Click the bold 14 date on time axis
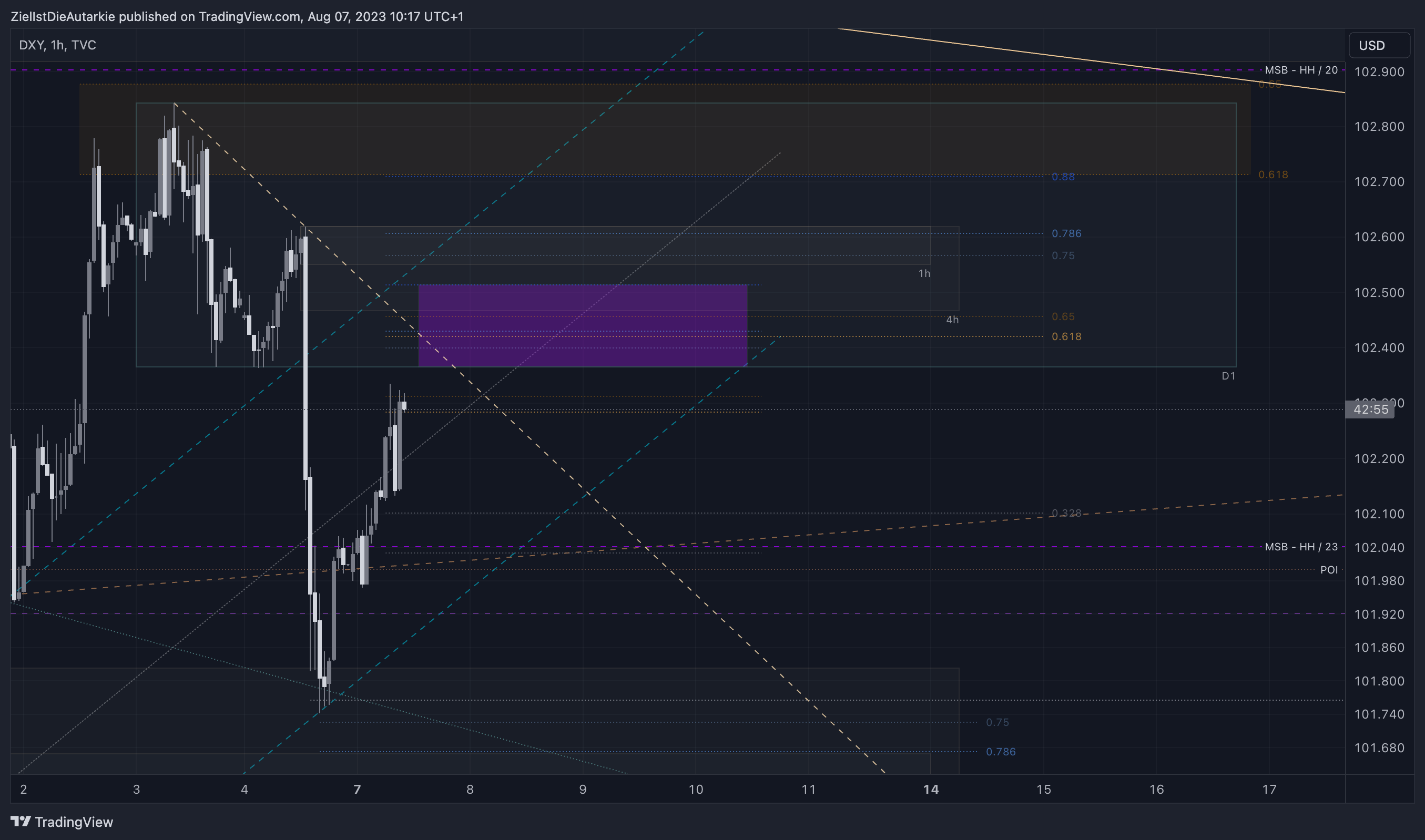This screenshot has height=840, width=1425. (931, 789)
